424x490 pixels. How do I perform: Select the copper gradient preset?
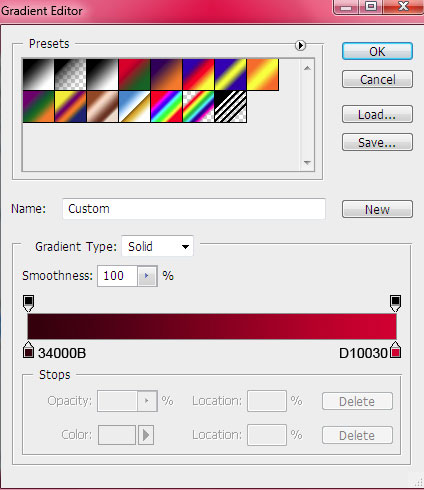(102, 106)
